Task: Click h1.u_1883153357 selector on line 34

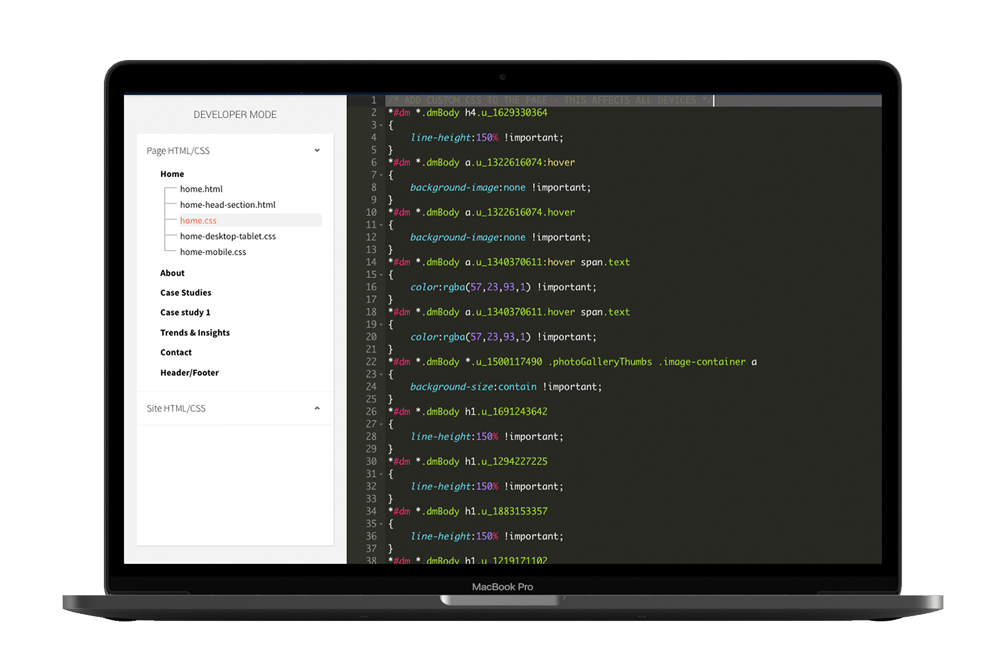Action: pos(506,511)
